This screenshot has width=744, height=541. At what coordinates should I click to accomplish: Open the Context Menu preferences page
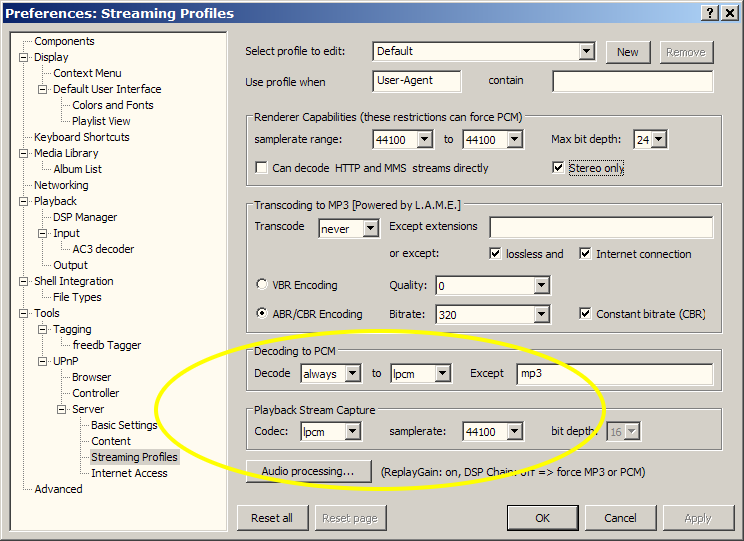(87, 73)
